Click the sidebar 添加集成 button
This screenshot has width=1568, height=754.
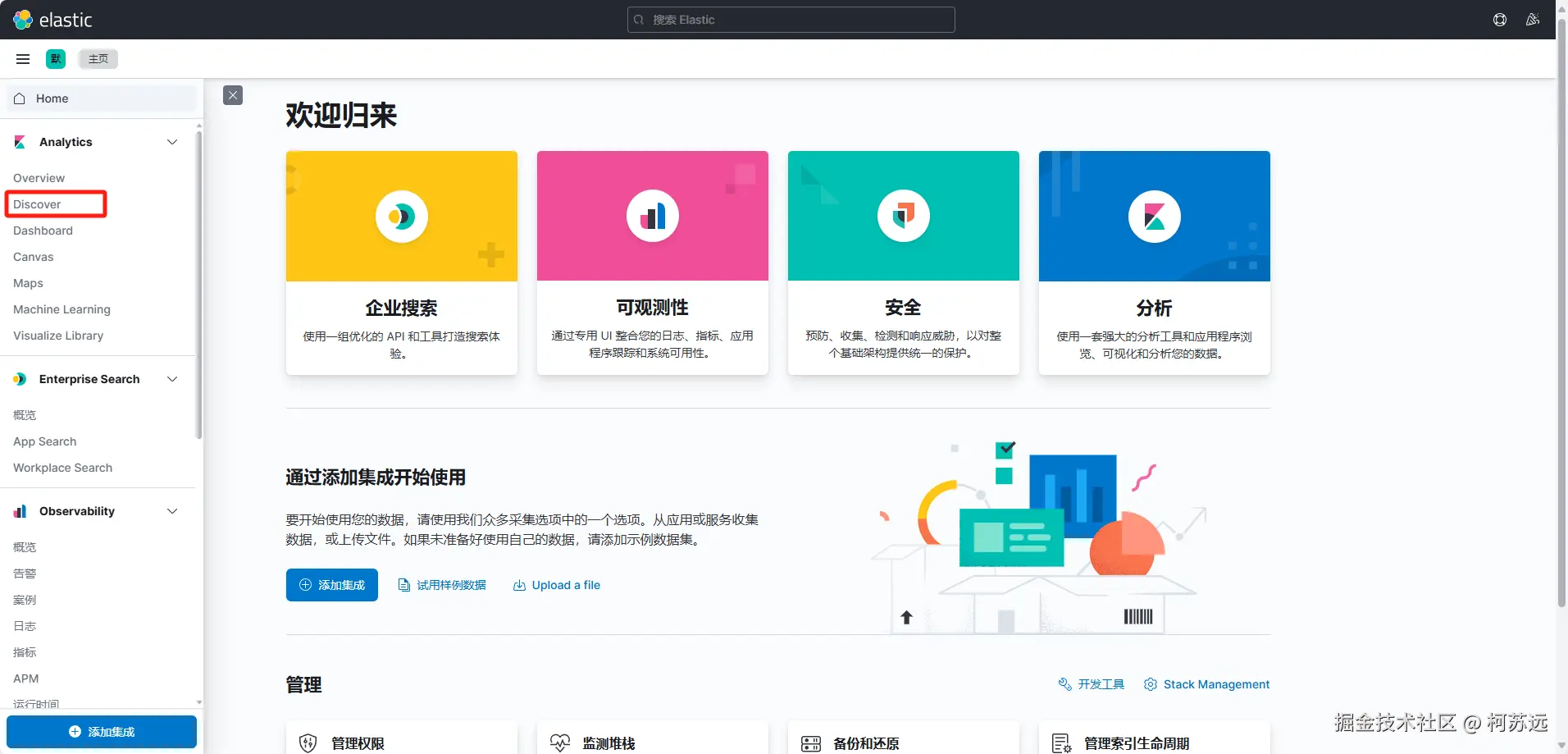click(x=102, y=732)
